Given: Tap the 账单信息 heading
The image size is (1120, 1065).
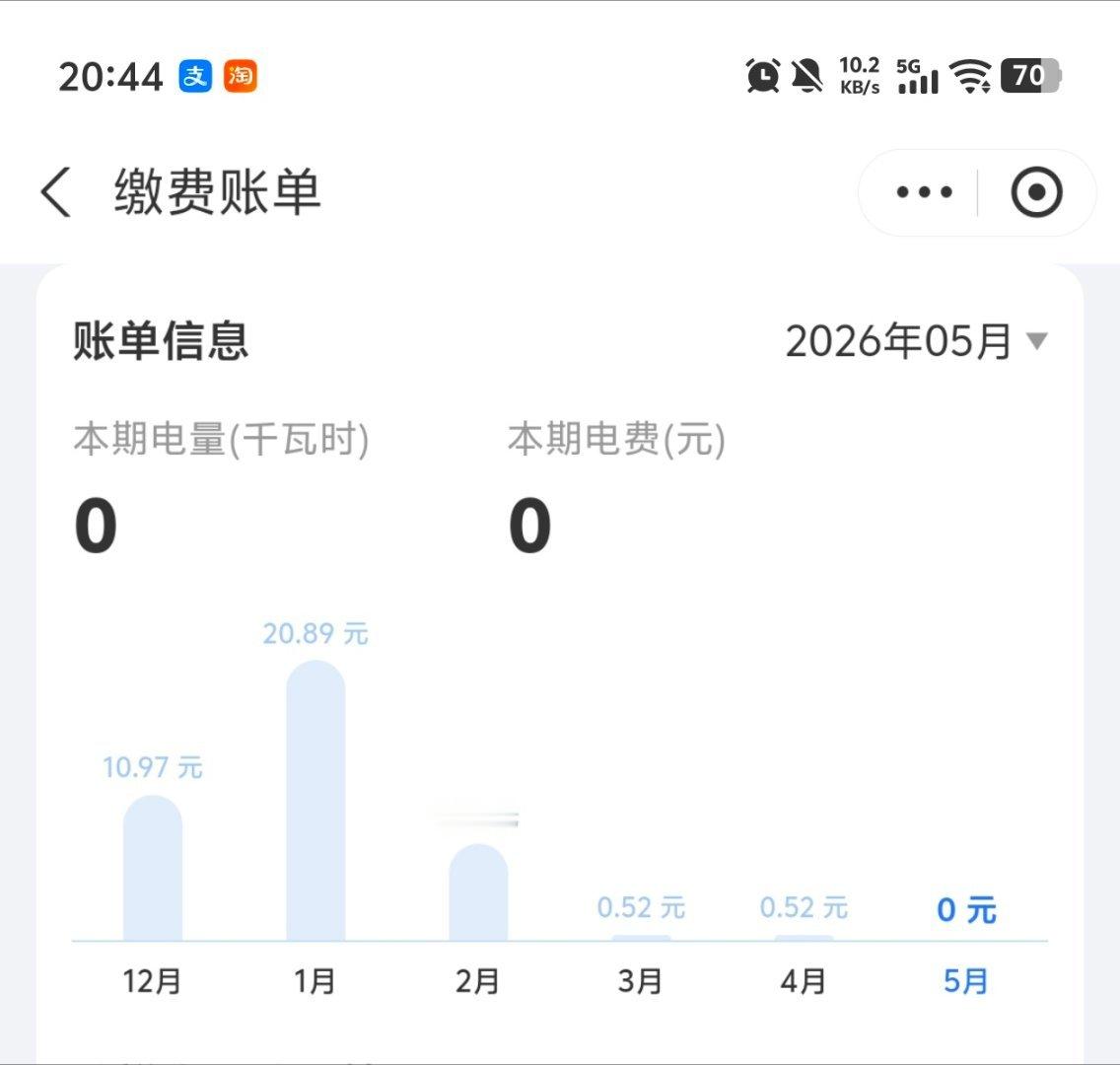Looking at the screenshot, I should [161, 341].
